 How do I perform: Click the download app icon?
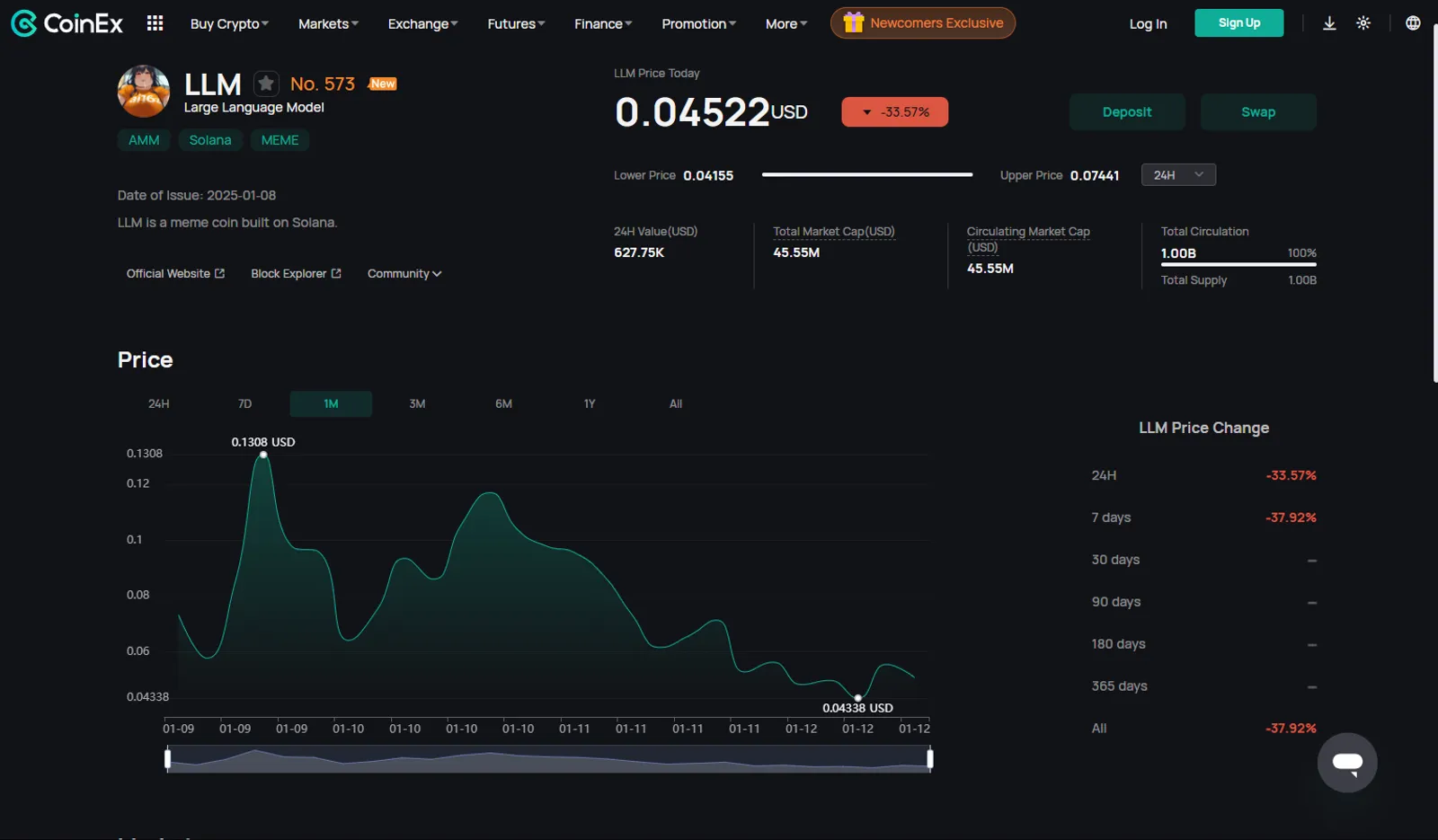point(1329,23)
